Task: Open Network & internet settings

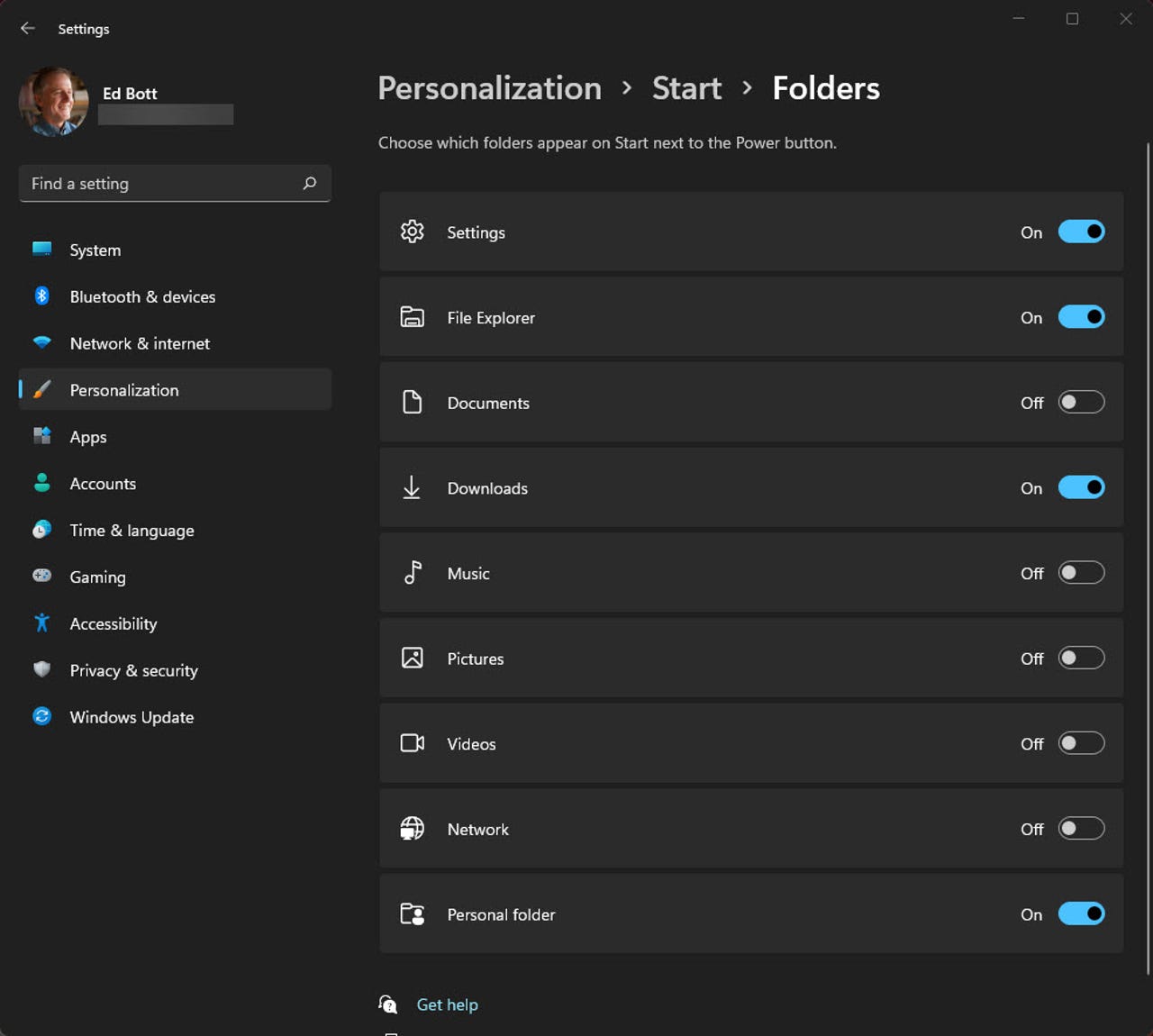Action: tap(175, 343)
